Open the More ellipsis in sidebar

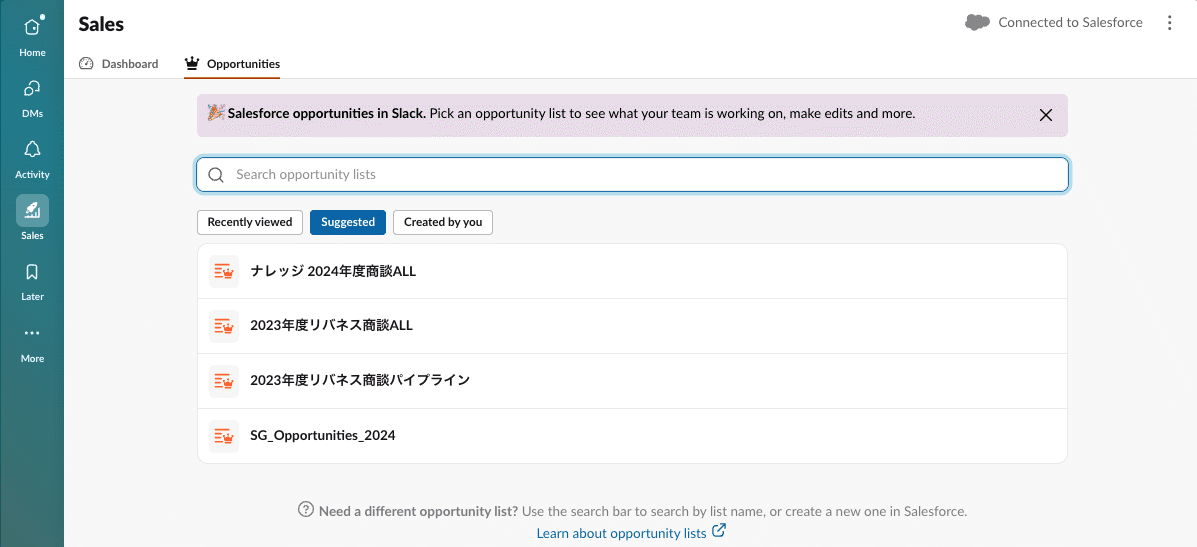32,333
